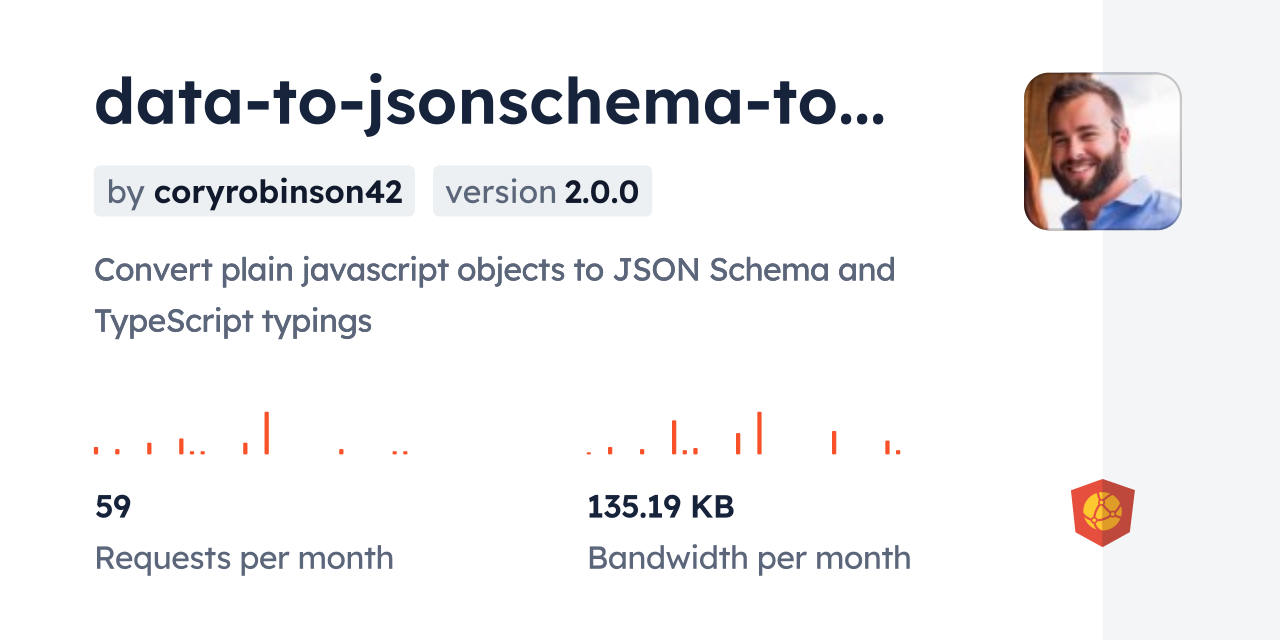
Task: Click the Requests per month label
Action: click(x=244, y=557)
